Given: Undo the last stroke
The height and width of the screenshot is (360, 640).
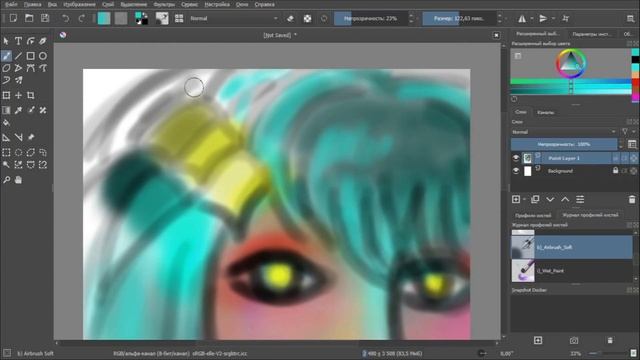Looking at the screenshot, I should pos(65,18).
